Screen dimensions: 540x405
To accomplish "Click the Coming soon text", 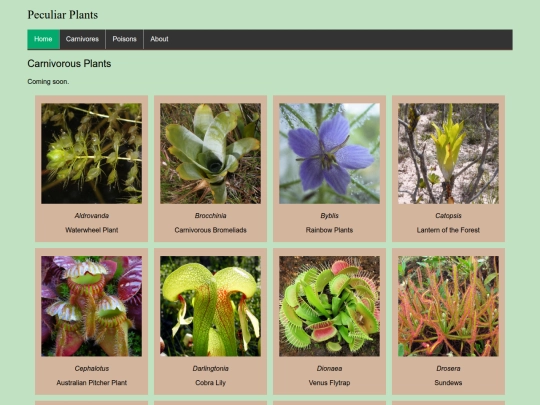I will coord(48,82).
